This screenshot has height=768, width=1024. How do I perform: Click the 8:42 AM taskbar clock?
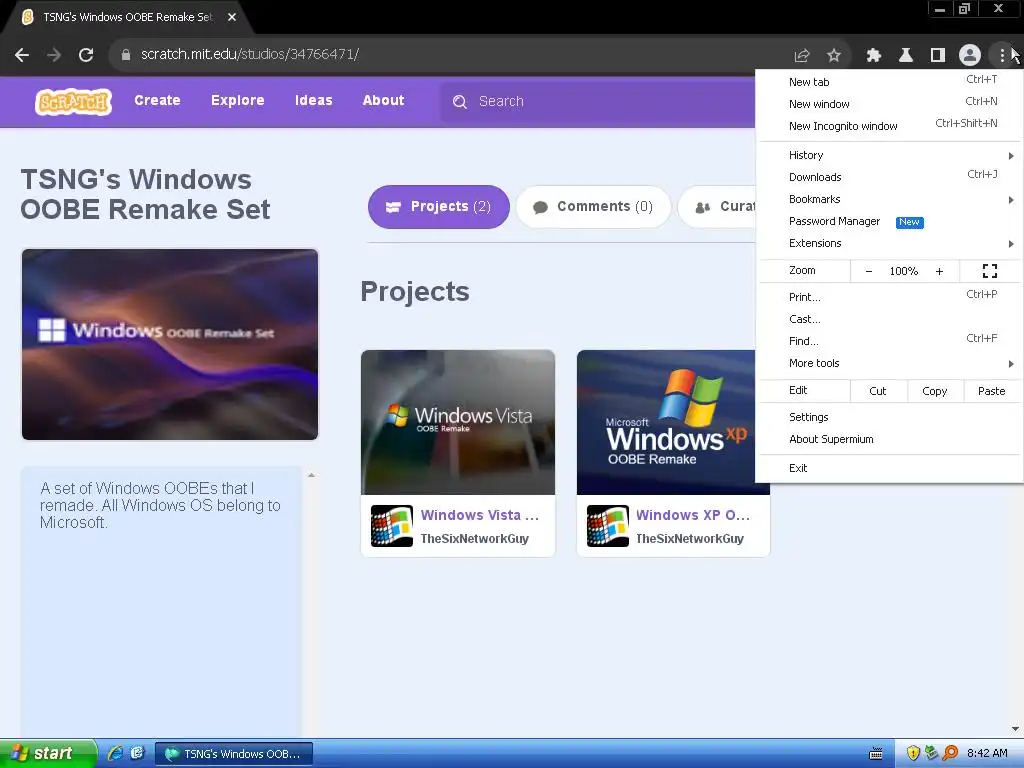[987, 754]
